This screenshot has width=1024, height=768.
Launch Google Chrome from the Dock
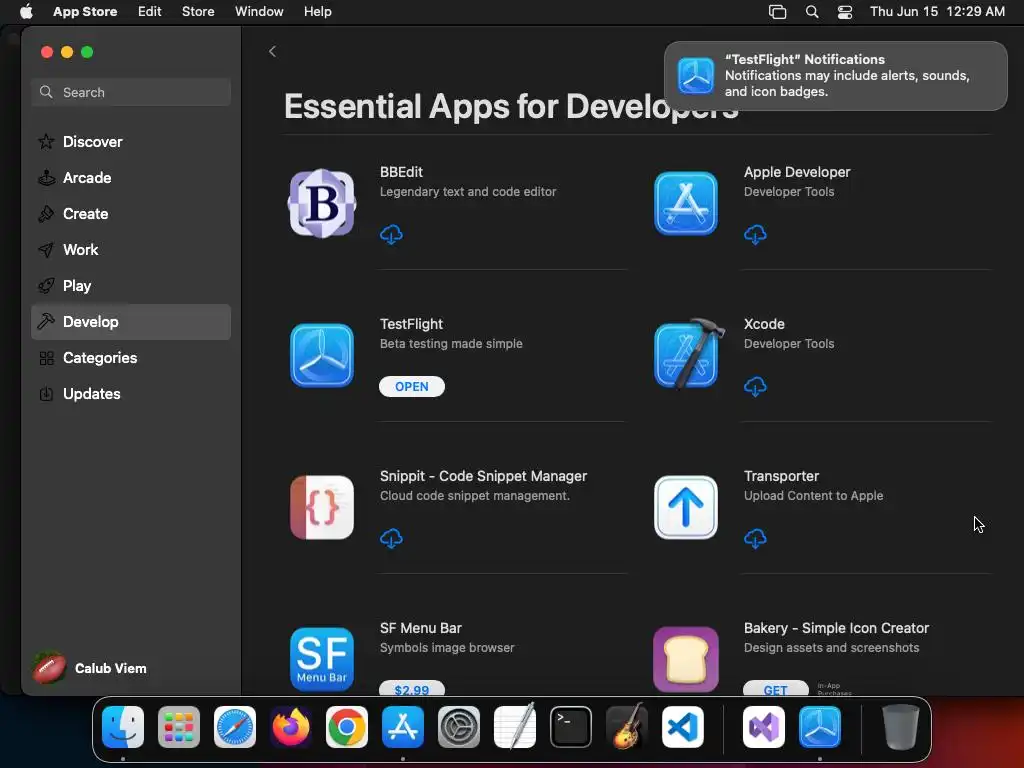coord(347,727)
